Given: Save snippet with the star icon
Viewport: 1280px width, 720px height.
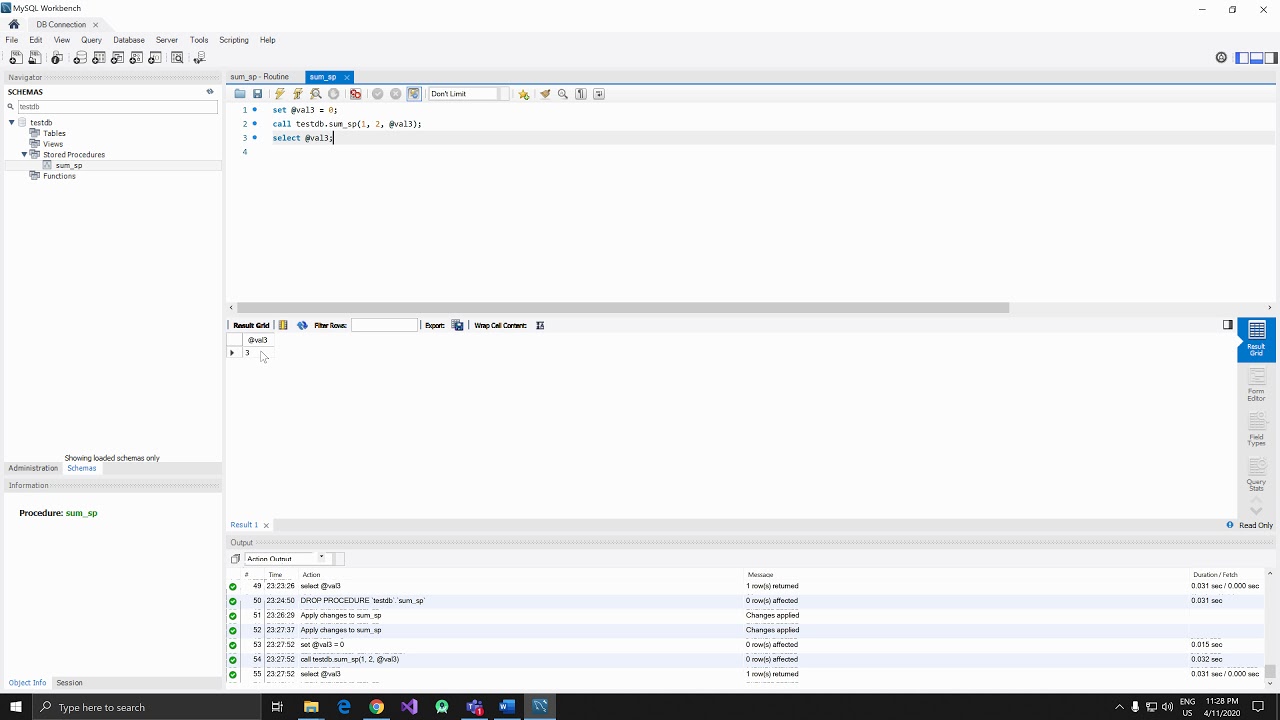Looking at the screenshot, I should (523, 94).
